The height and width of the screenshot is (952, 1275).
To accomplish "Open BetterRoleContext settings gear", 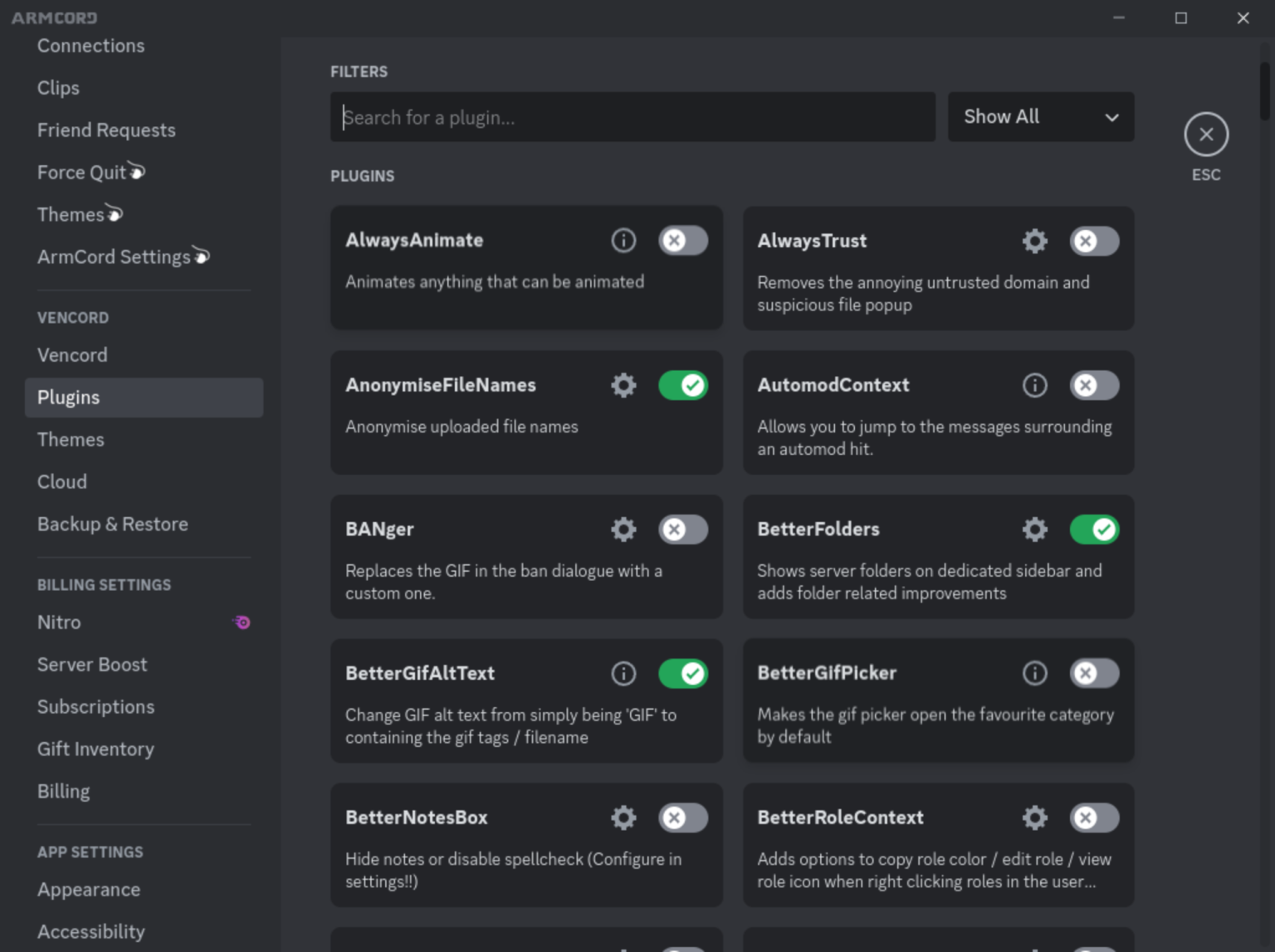I will coord(1034,818).
